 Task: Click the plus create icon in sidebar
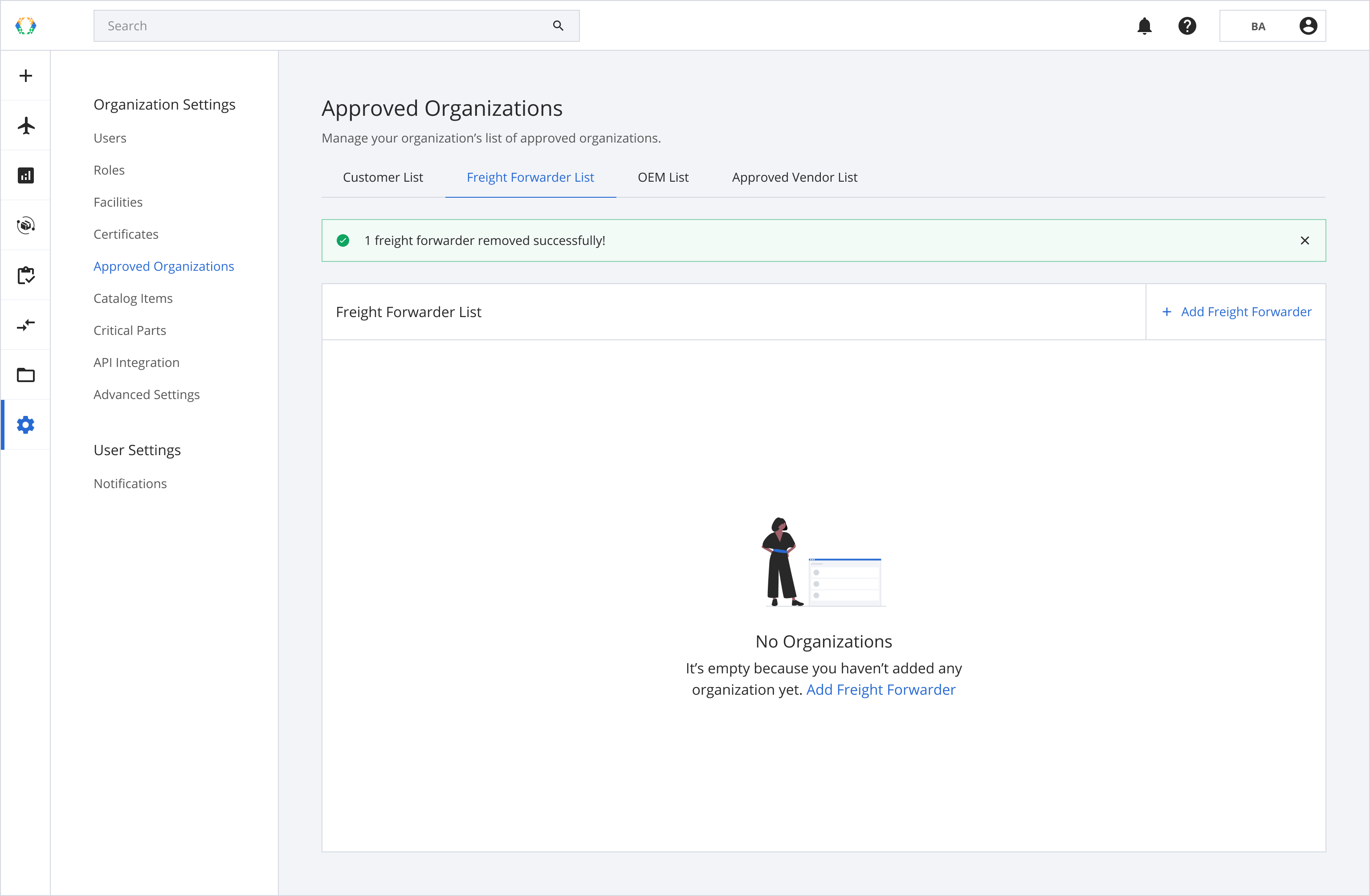[x=25, y=76]
